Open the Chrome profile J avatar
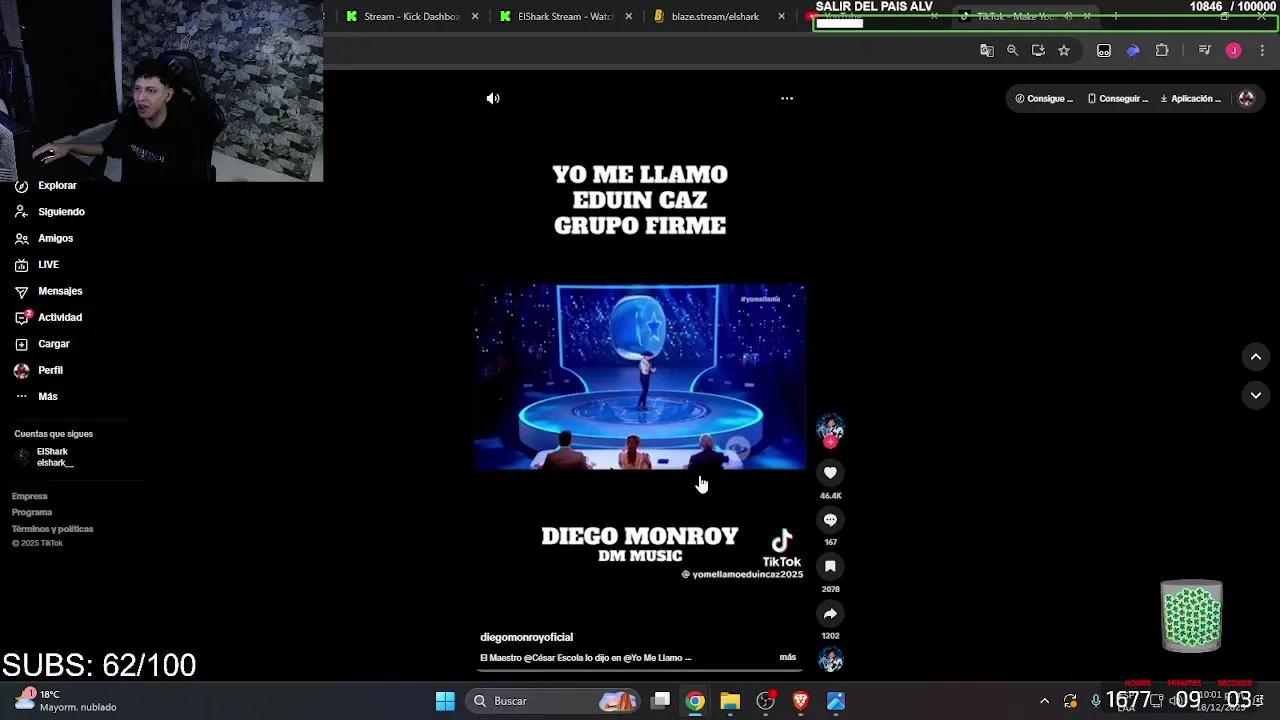The height and width of the screenshot is (720, 1280). pyautogui.click(x=1233, y=50)
